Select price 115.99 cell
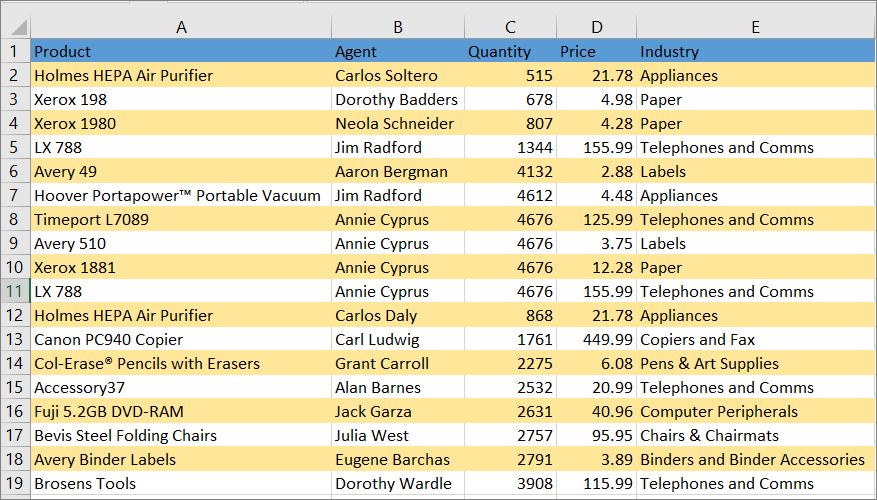Image resolution: width=877 pixels, height=500 pixels. coord(596,483)
